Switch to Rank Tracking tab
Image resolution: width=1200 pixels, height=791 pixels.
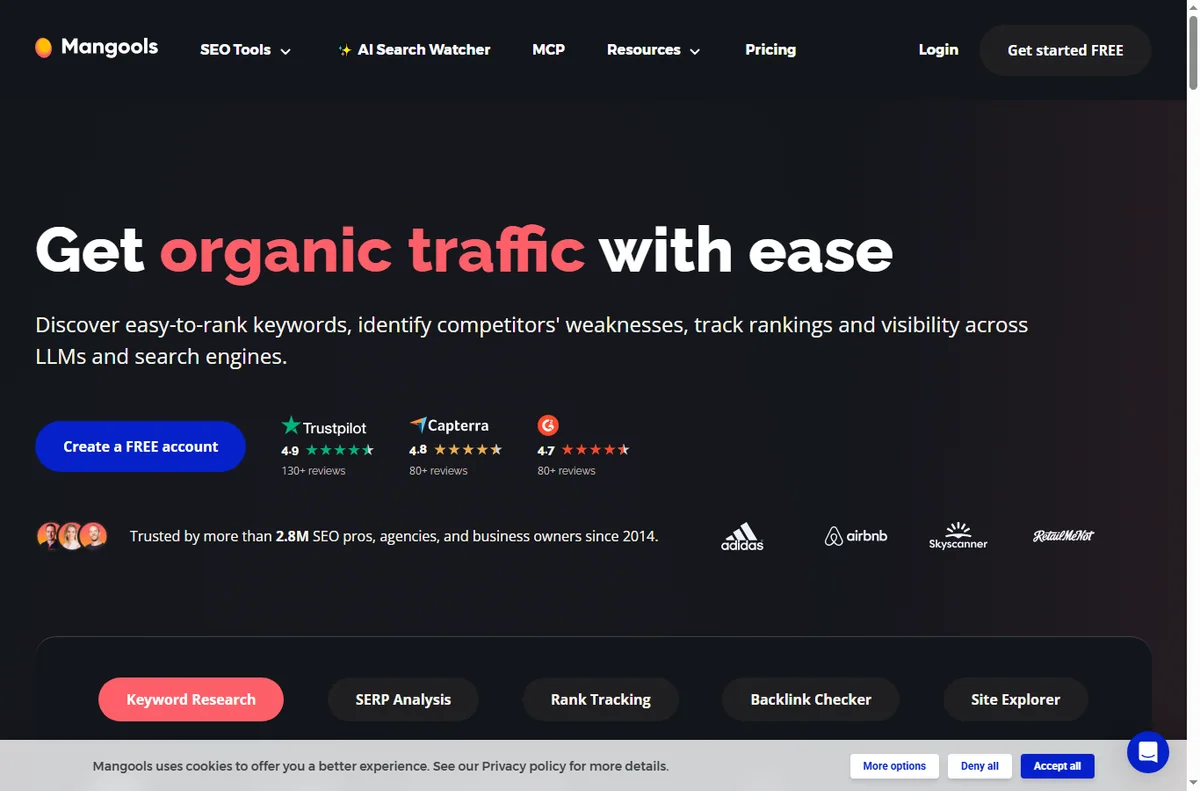coord(601,699)
